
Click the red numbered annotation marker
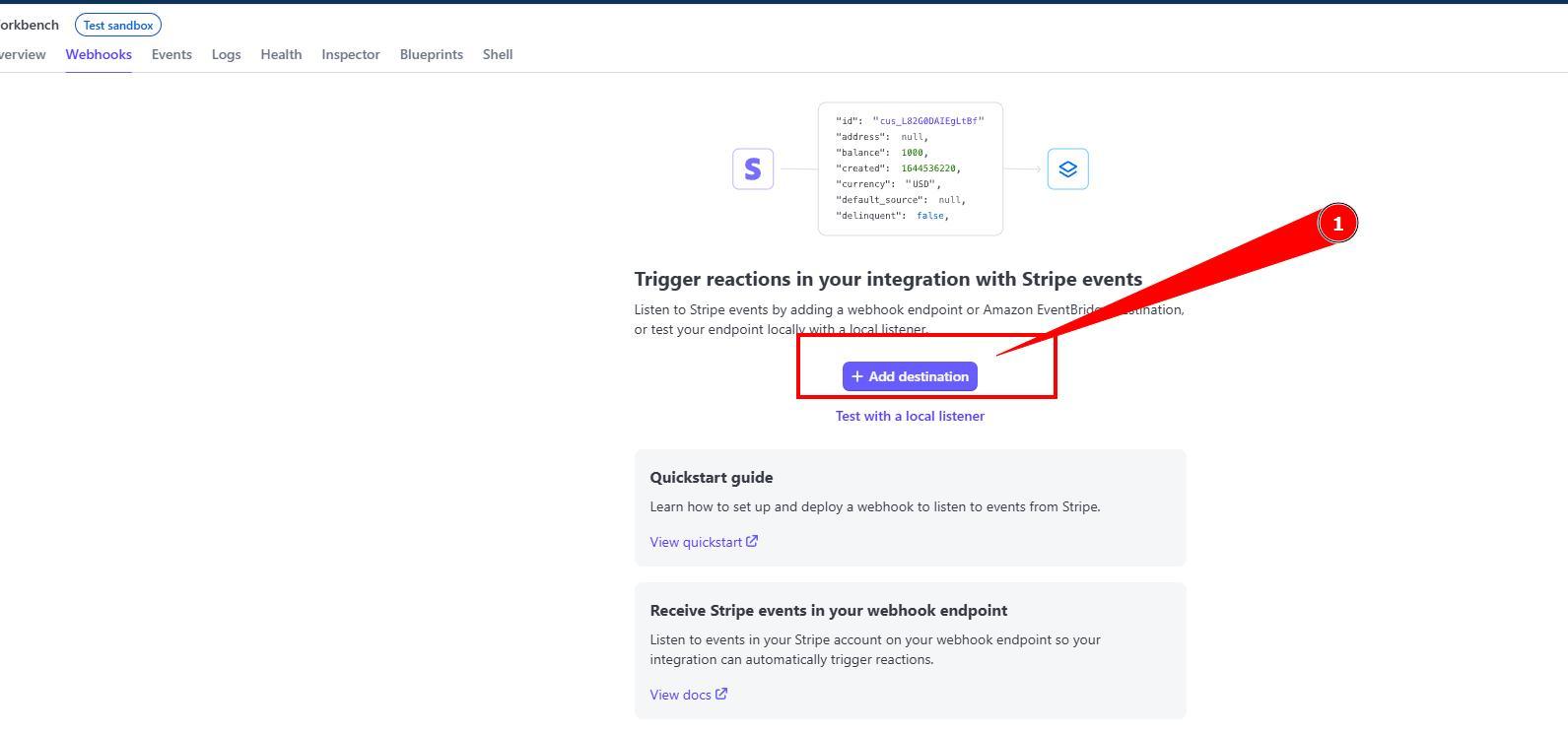tap(1337, 224)
